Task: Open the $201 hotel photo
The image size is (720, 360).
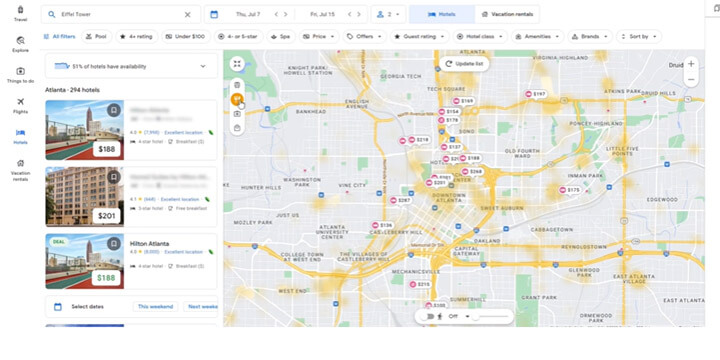Action: 84,197
